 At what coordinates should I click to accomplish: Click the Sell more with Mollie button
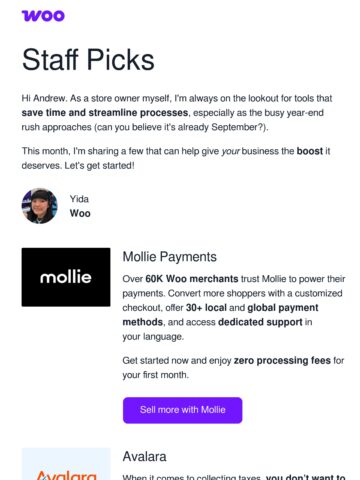(x=182, y=410)
